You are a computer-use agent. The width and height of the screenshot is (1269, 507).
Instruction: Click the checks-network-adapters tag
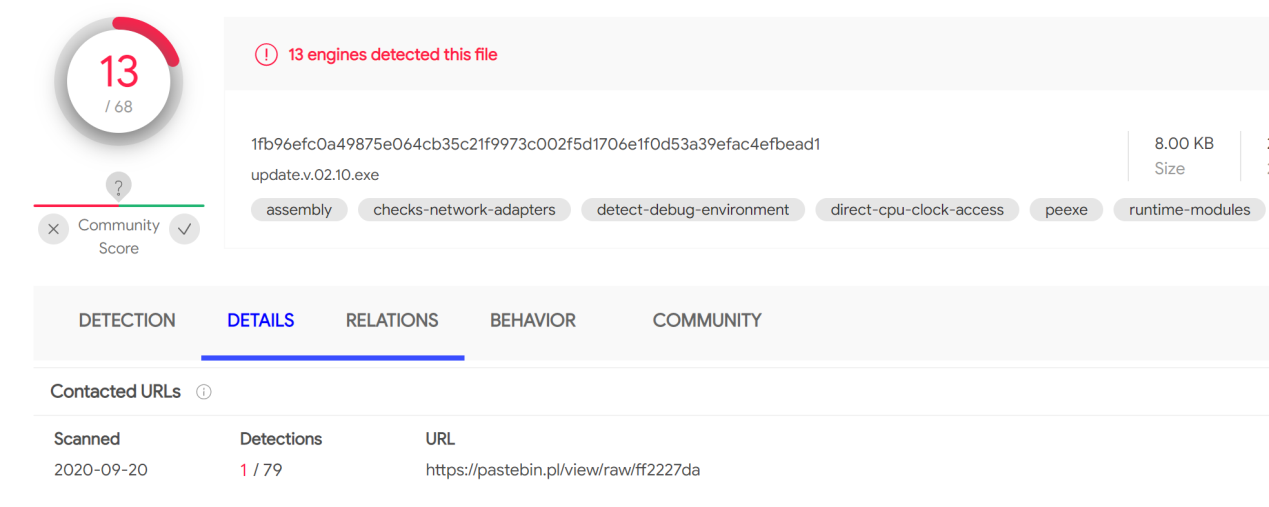pyautogui.click(x=464, y=210)
